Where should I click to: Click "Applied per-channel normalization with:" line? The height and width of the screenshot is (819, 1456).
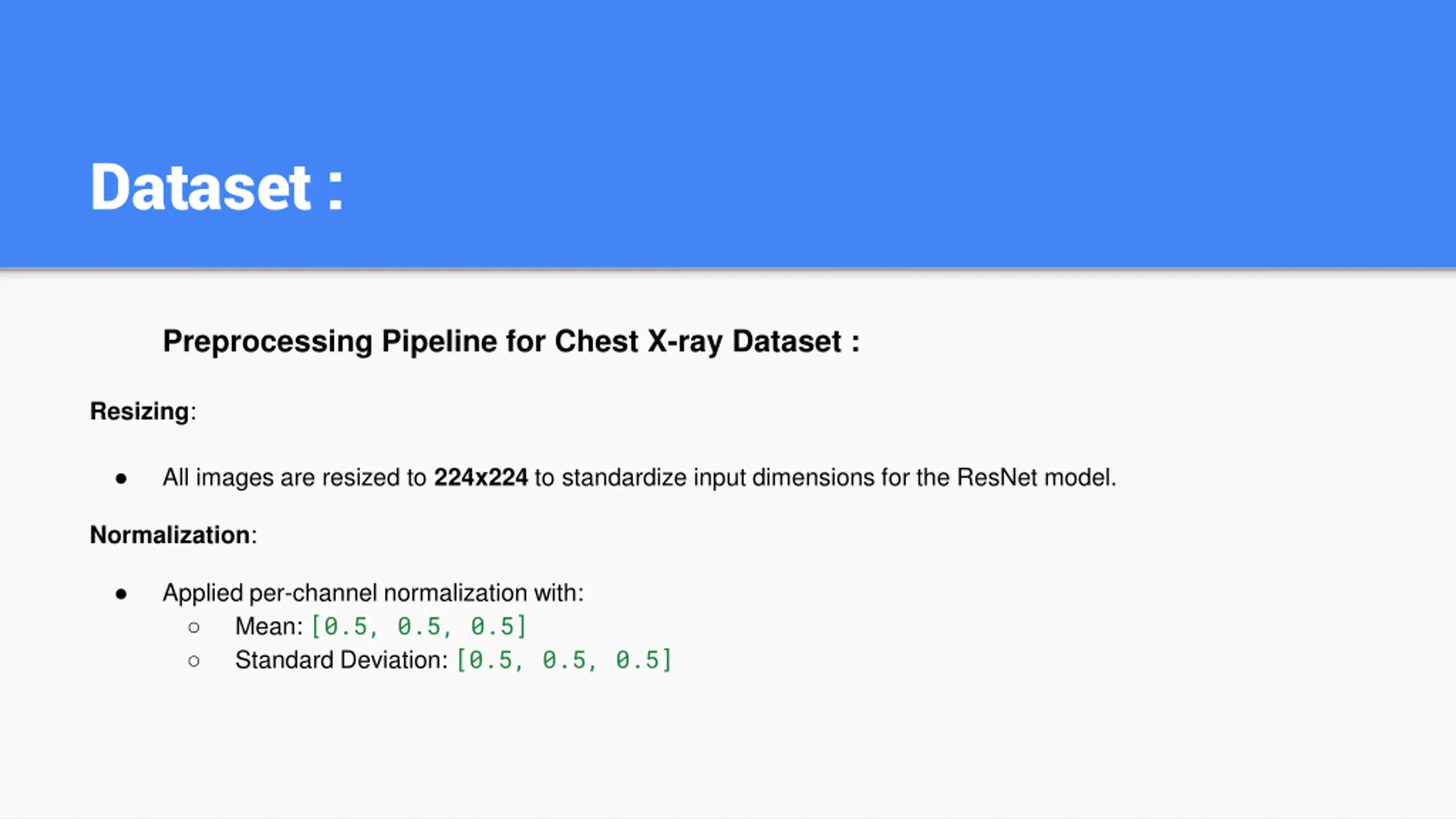(373, 593)
